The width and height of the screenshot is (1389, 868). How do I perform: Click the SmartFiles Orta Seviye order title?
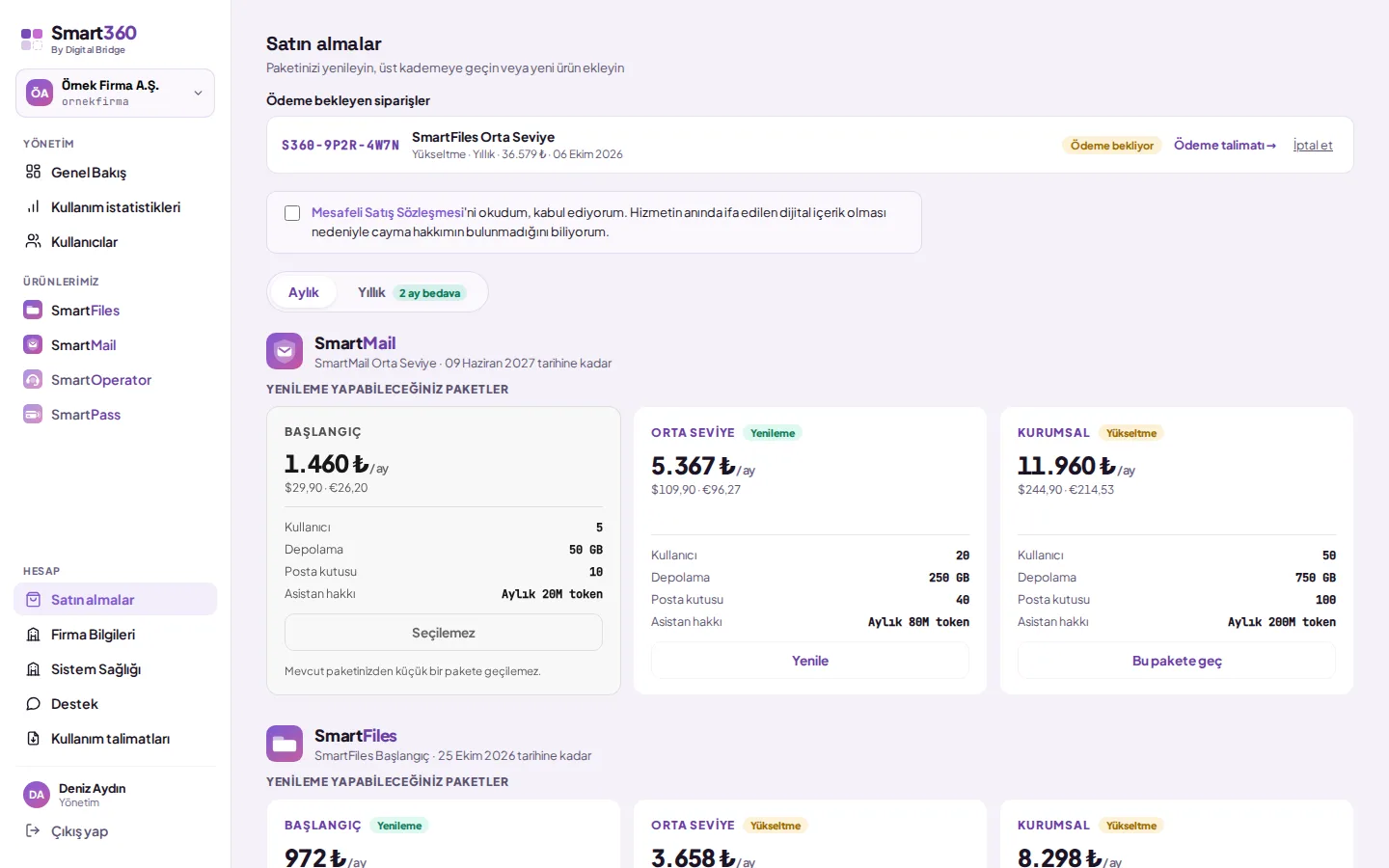point(483,137)
